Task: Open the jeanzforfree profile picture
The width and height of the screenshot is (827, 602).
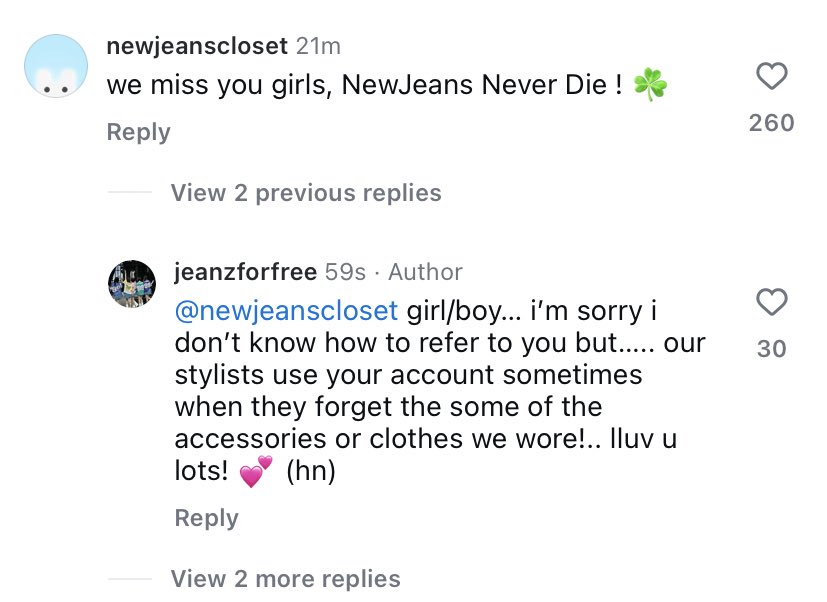Action: [x=132, y=286]
